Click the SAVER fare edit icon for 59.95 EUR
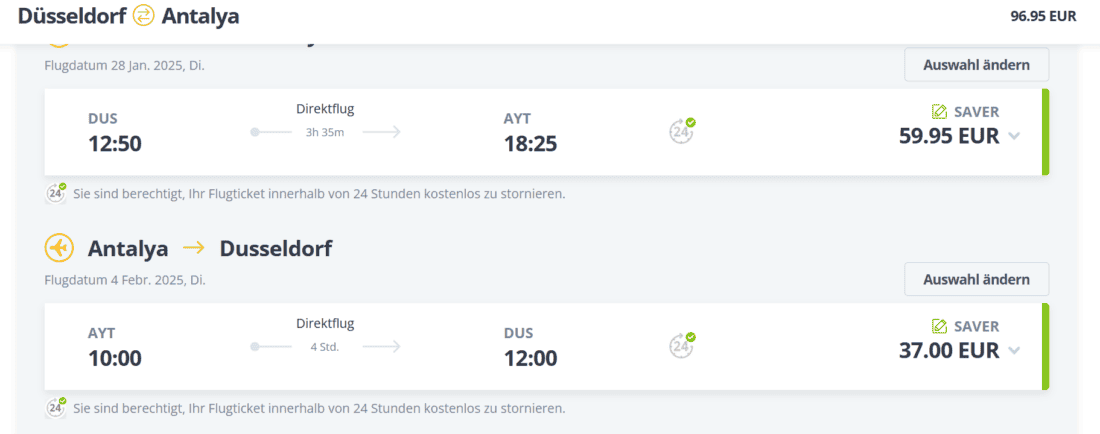Screen dimensions: 1100x434 [939, 112]
